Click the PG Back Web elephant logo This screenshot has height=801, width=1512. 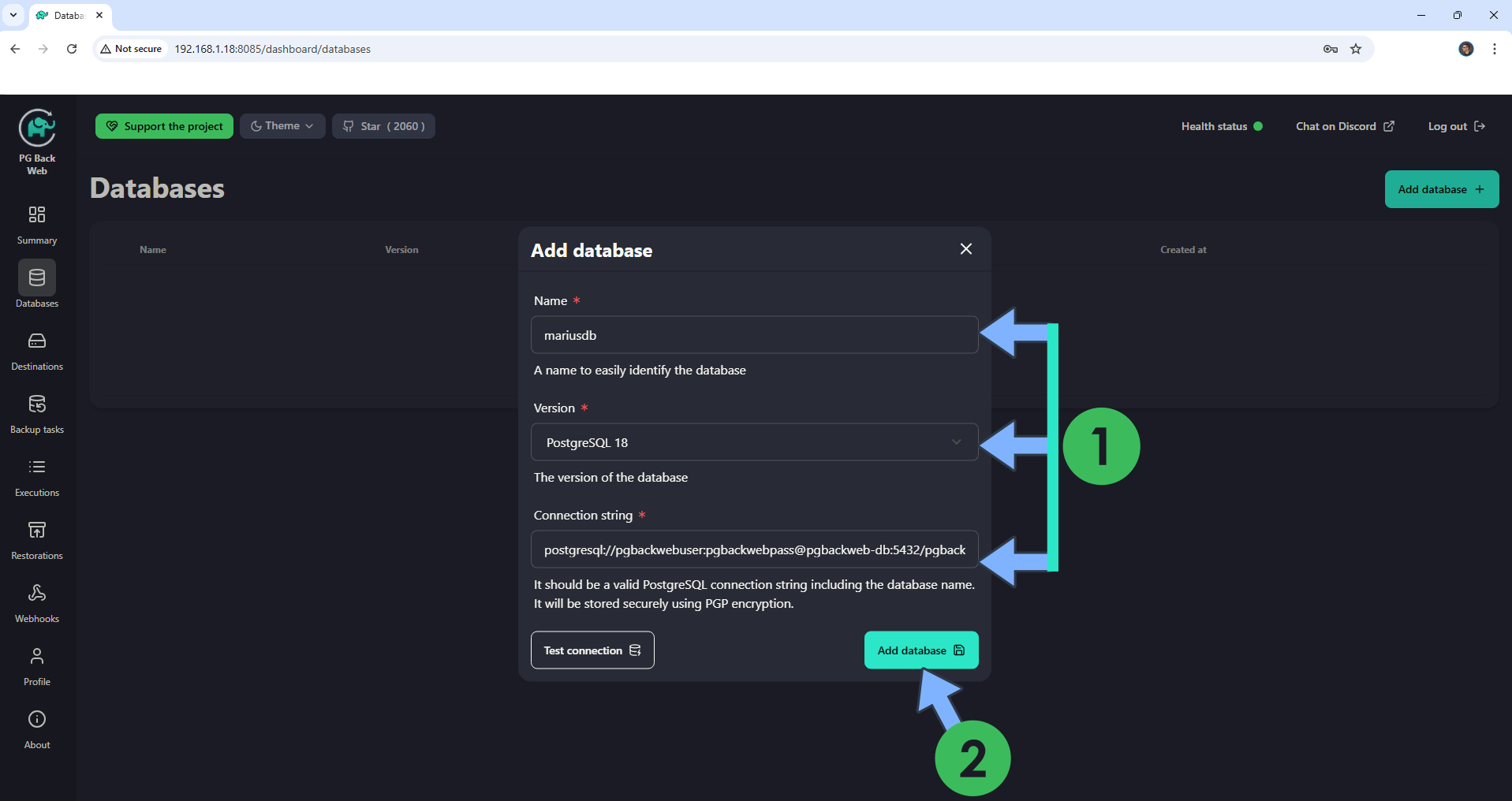(x=37, y=128)
